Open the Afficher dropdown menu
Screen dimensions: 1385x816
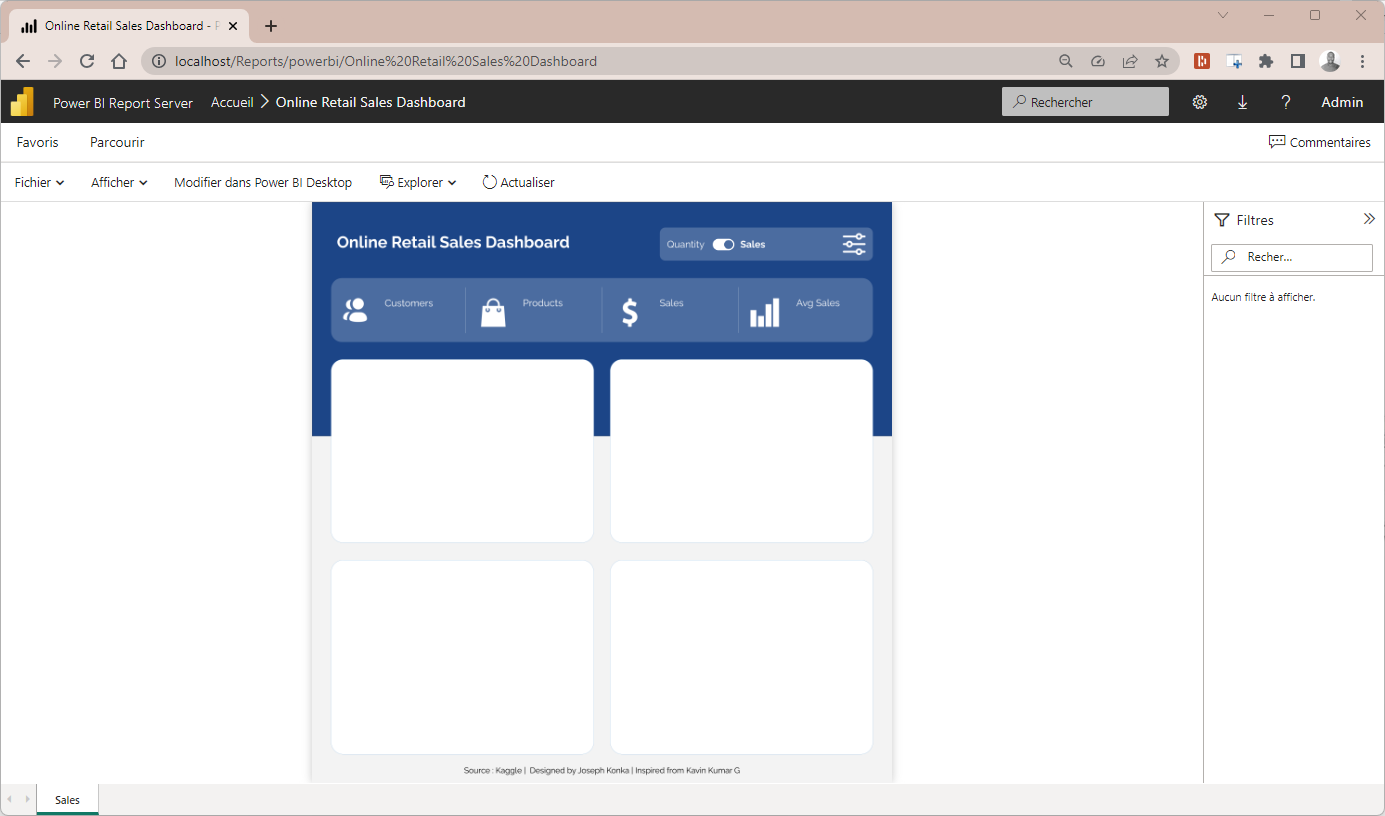(x=119, y=182)
